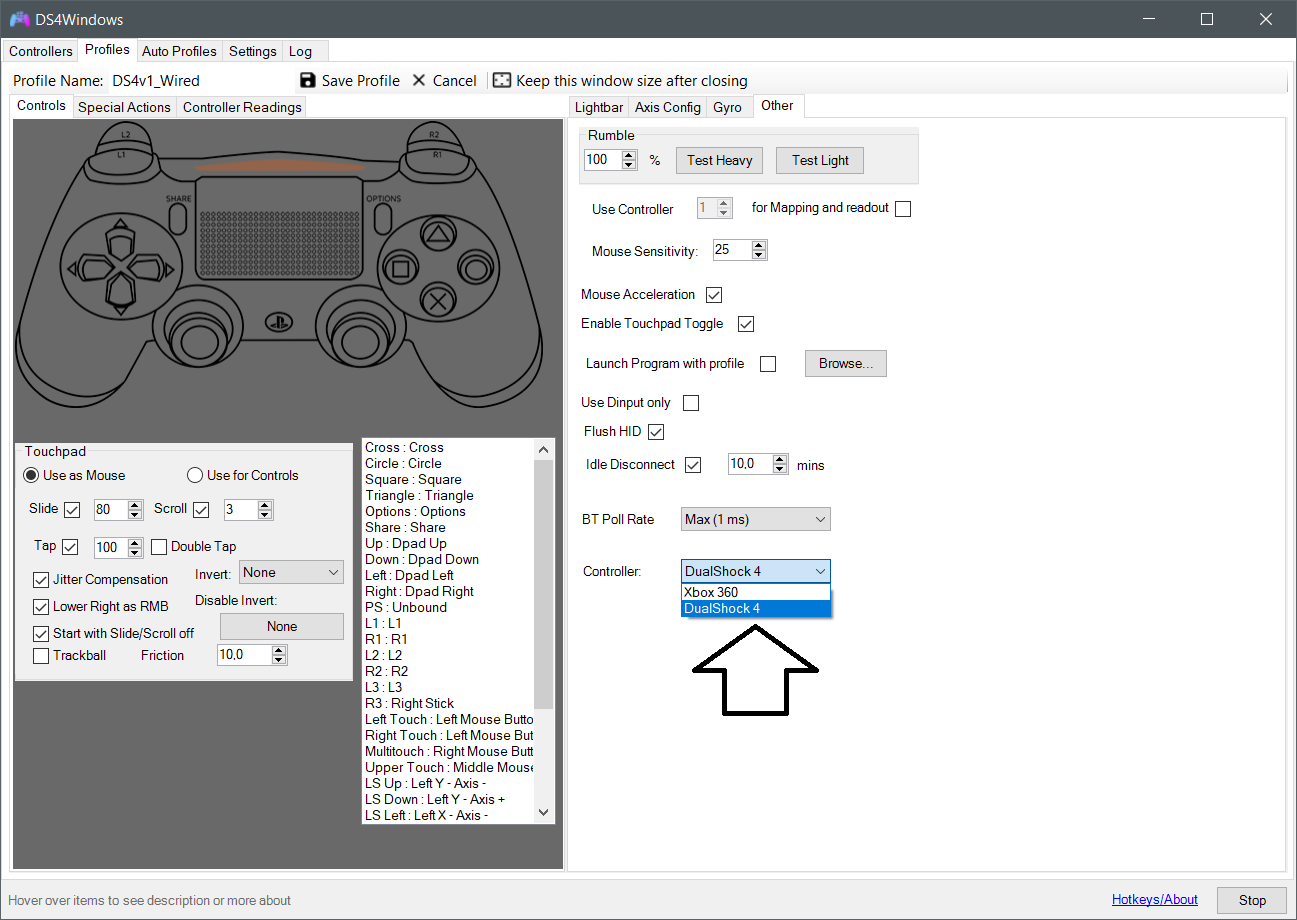Screen dimensions: 1297x920
Task: Open the Hotkeys/About link
Action: 1155,900
